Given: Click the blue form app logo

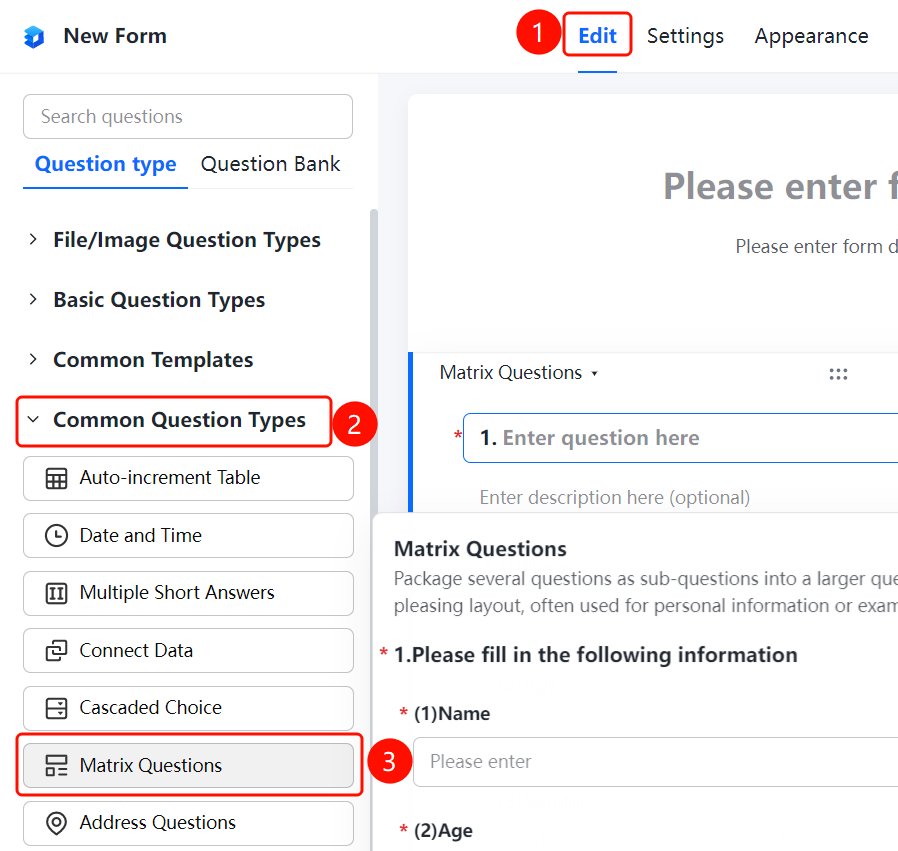Looking at the screenshot, I should coord(34,37).
